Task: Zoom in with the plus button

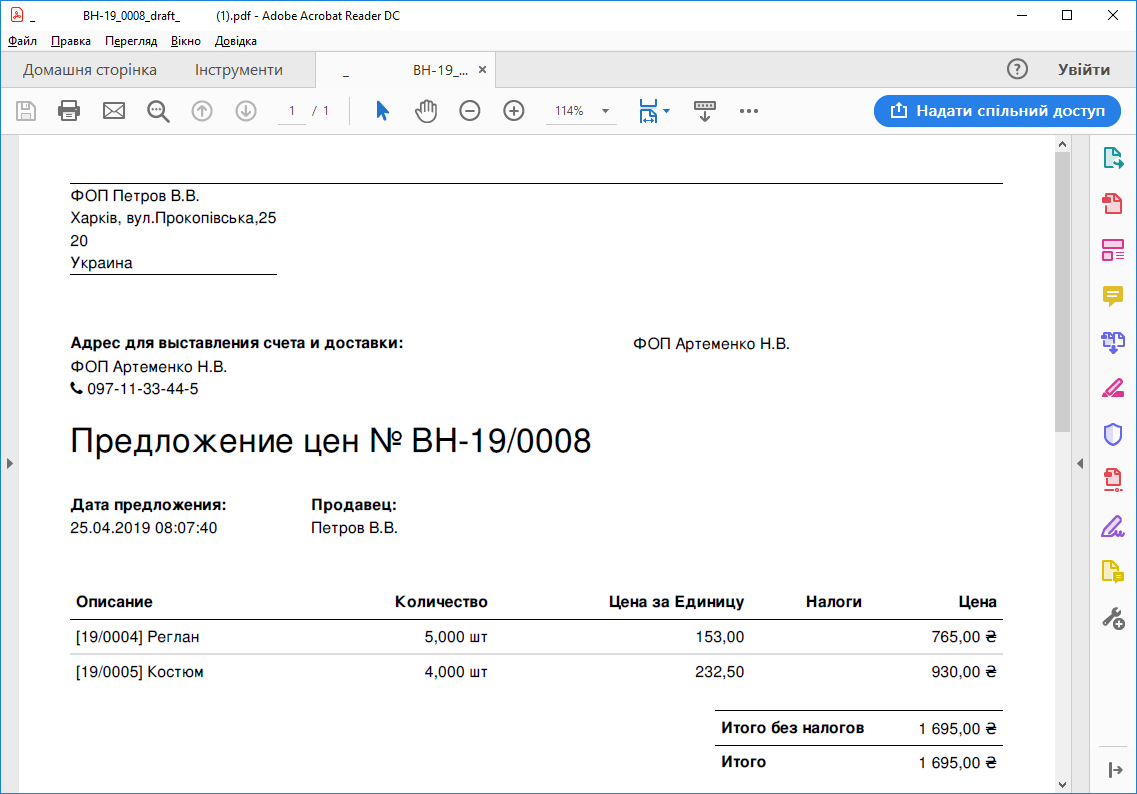Action: pos(514,111)
